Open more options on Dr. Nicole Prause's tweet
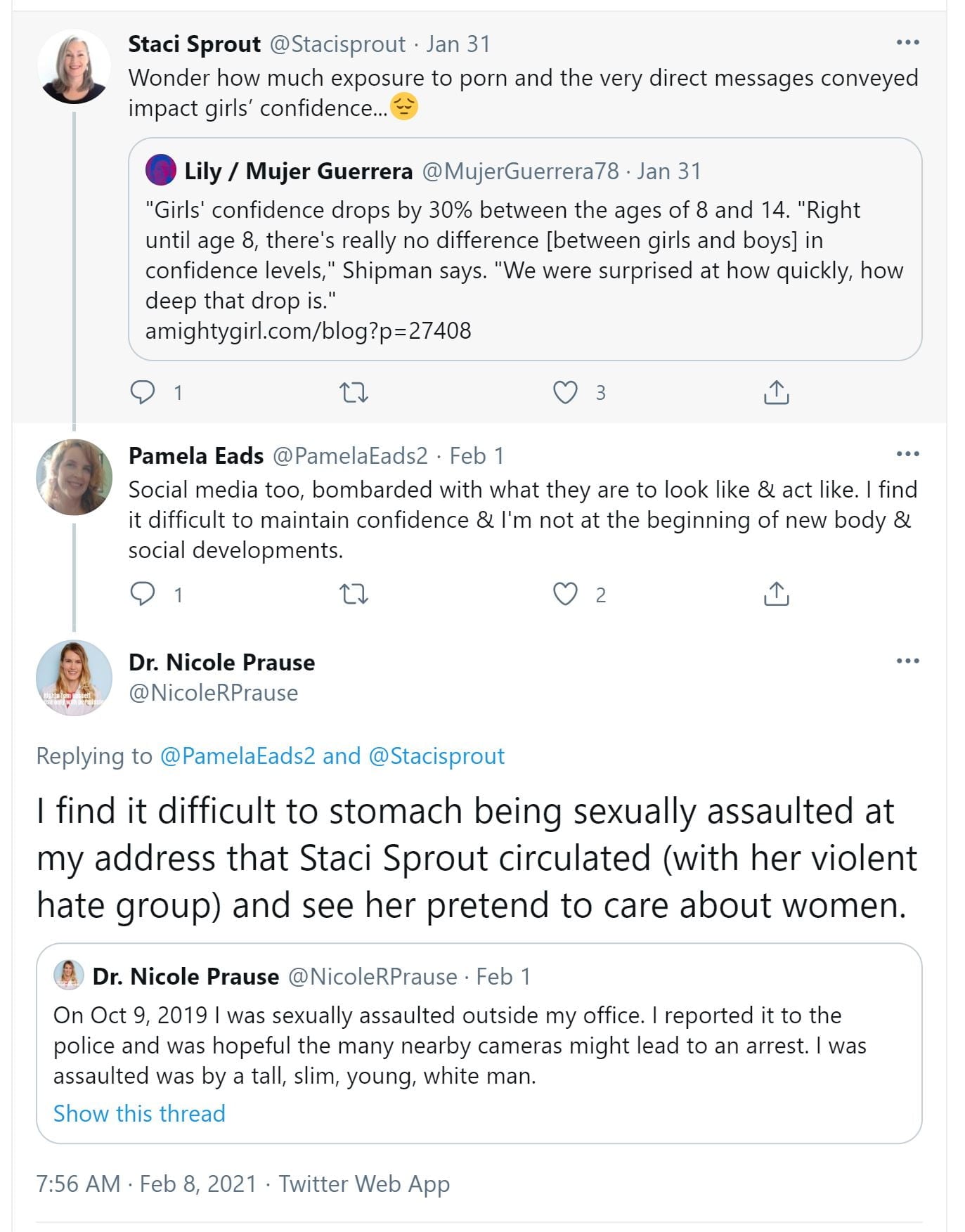This screenshot has height=1232, width=965. 907,661
